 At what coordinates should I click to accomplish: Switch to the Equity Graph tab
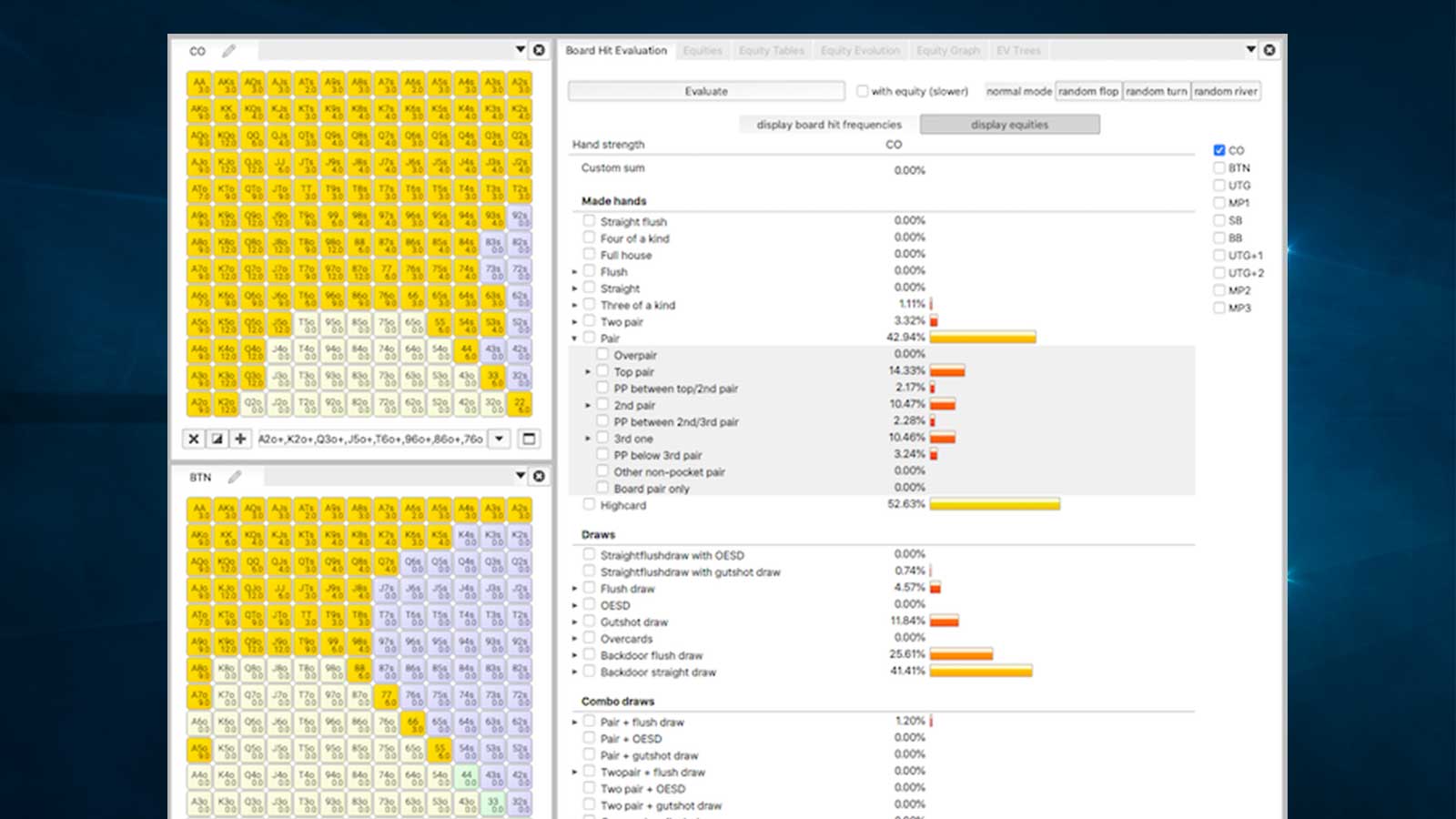tap(948, 51)
